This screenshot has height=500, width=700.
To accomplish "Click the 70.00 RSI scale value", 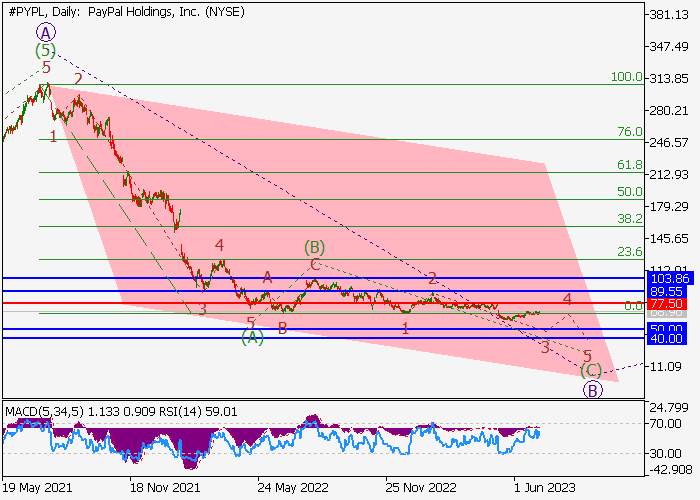I will [x=665, y=423].
